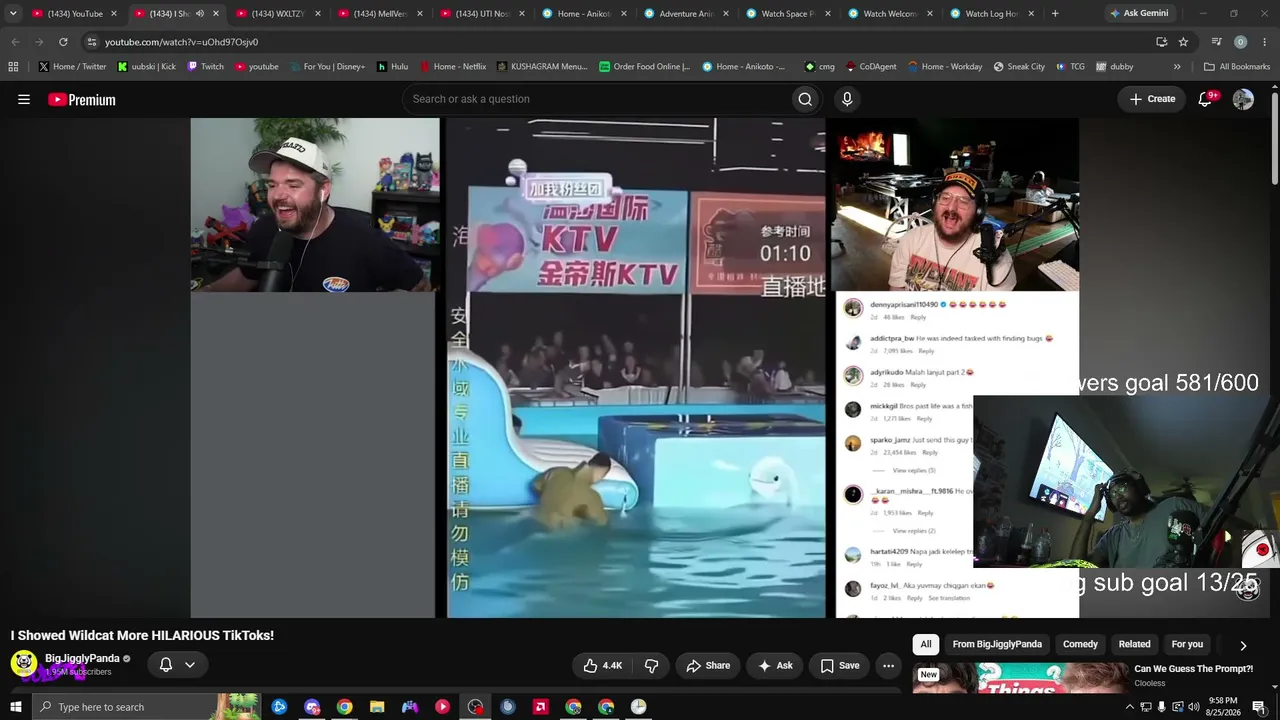This screenshot has height=720, width=1280.
Task: Show hidden system tray icons
Action: coord(1130,707)
